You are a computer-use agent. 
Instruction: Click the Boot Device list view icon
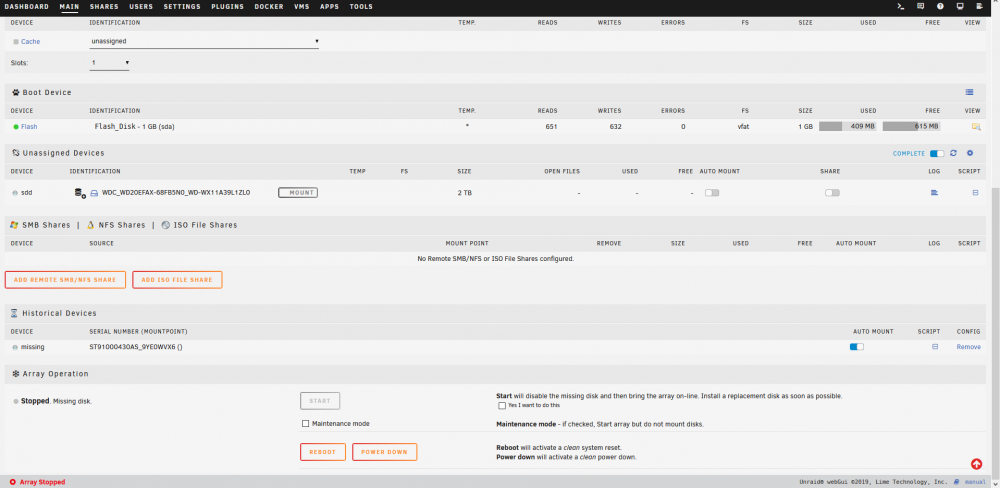tap(969, 92)
